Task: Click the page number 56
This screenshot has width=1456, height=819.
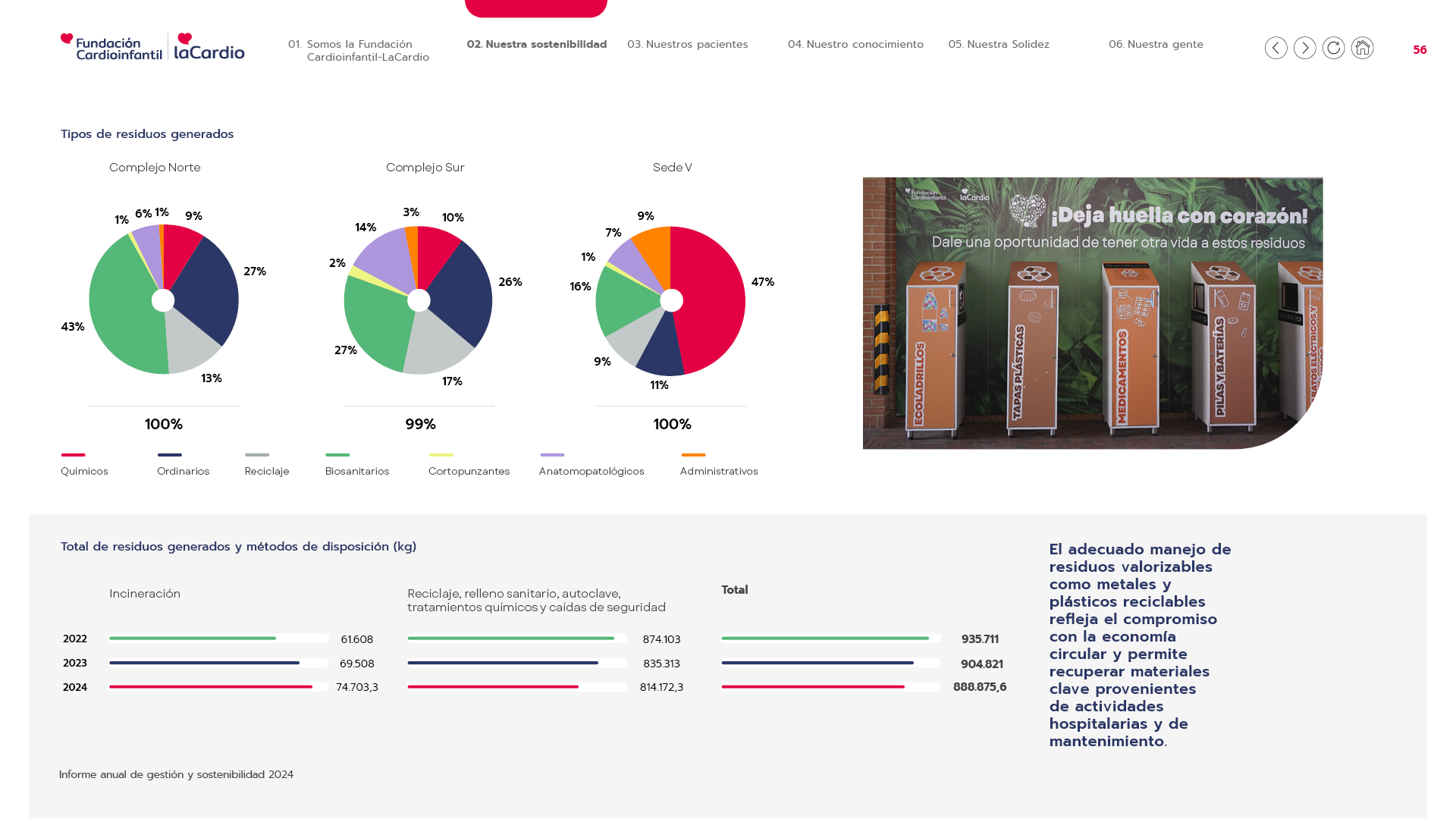Action: 1420,50
